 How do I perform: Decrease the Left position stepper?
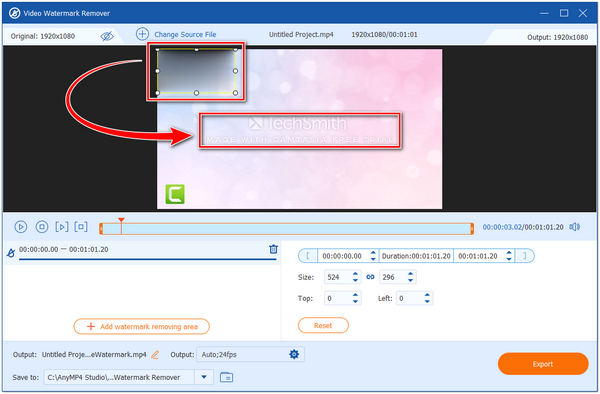[x=427, y=301]
